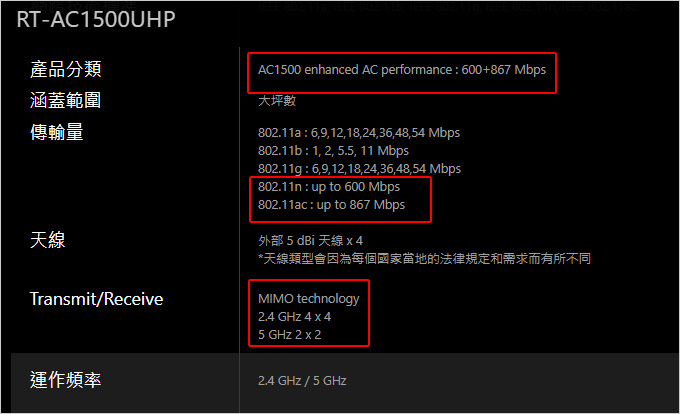680x414 pixels.
Task: Click the 802.11b data rate line
Action: pyautogui.click(x=333, y=151)
